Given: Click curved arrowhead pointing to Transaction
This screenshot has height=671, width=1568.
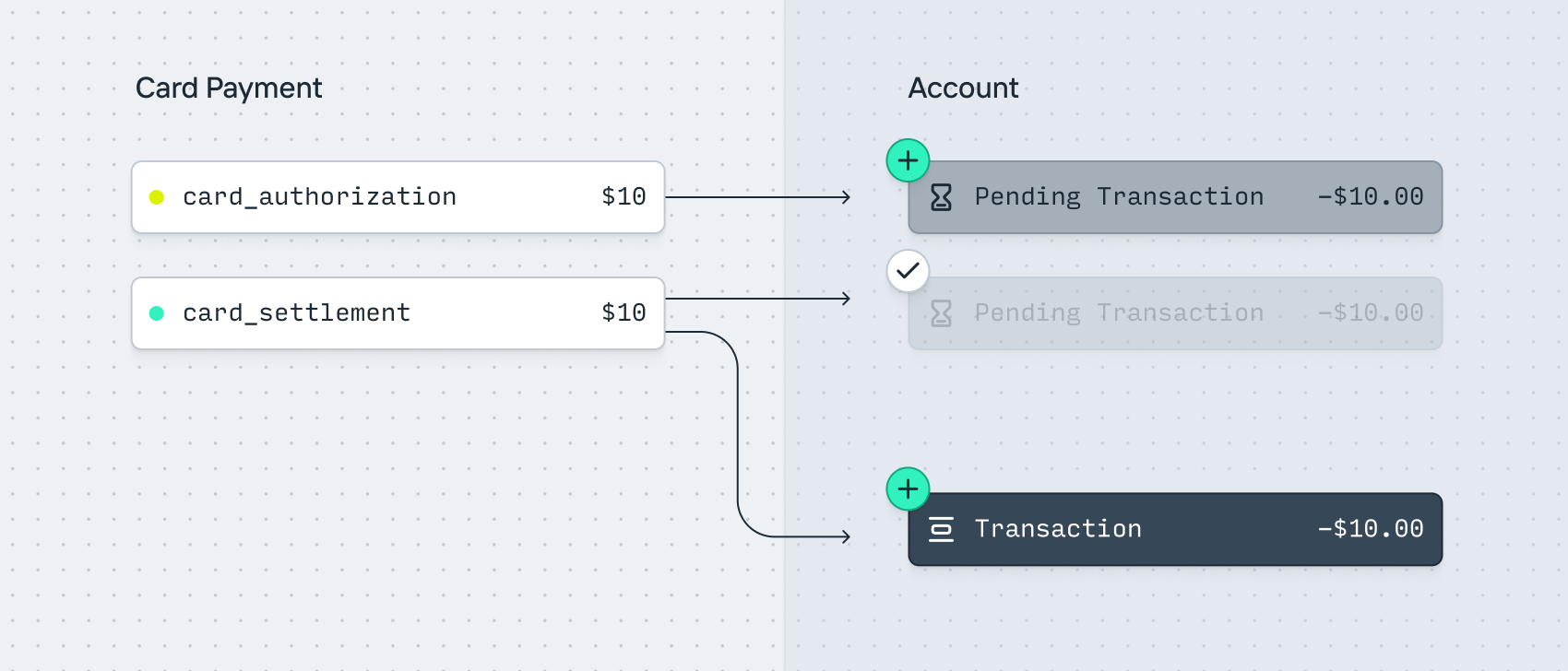Looking at the screenshot, I should tap(846, 536).
